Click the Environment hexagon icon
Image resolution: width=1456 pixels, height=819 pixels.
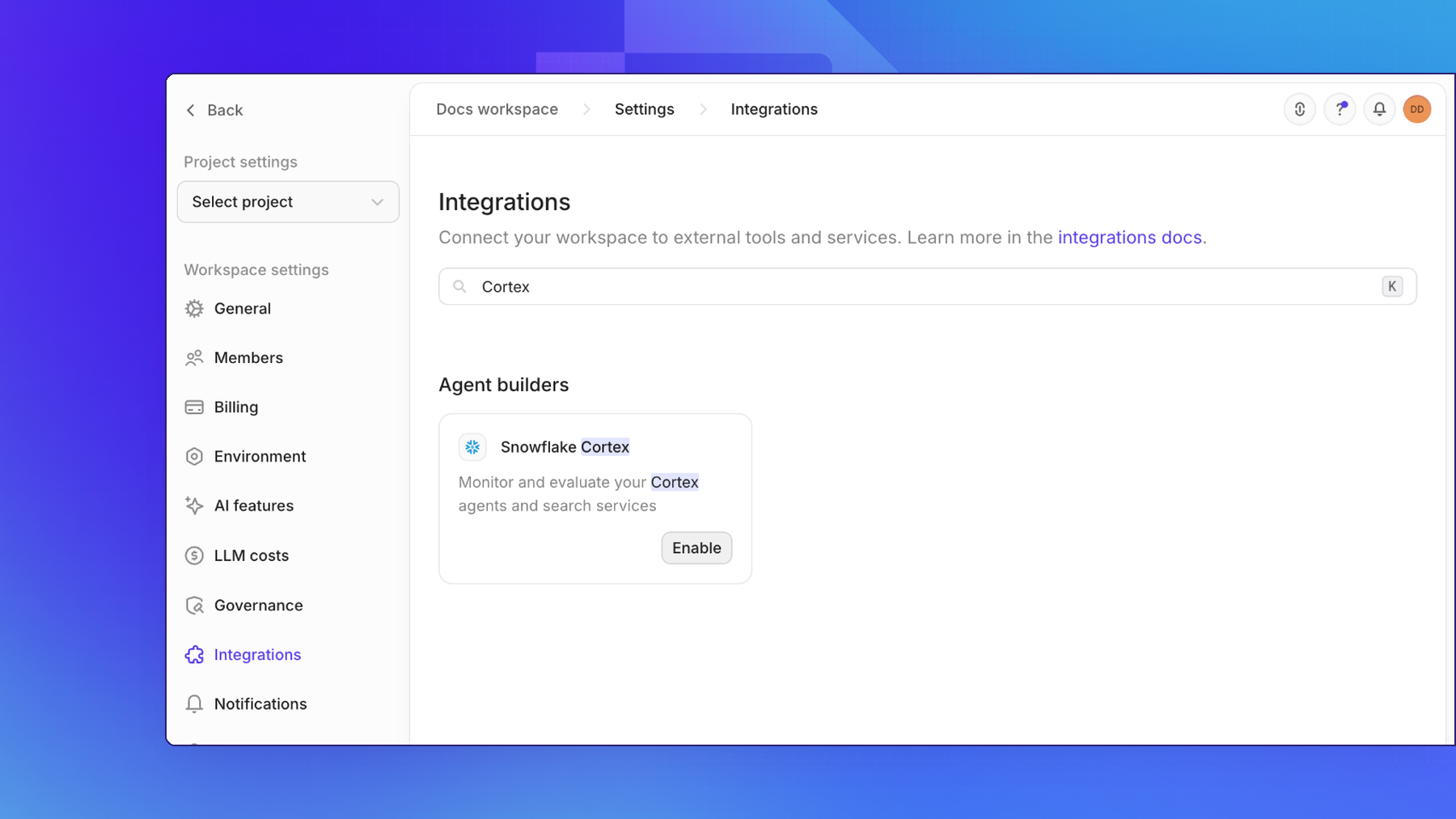coord(194,457)
